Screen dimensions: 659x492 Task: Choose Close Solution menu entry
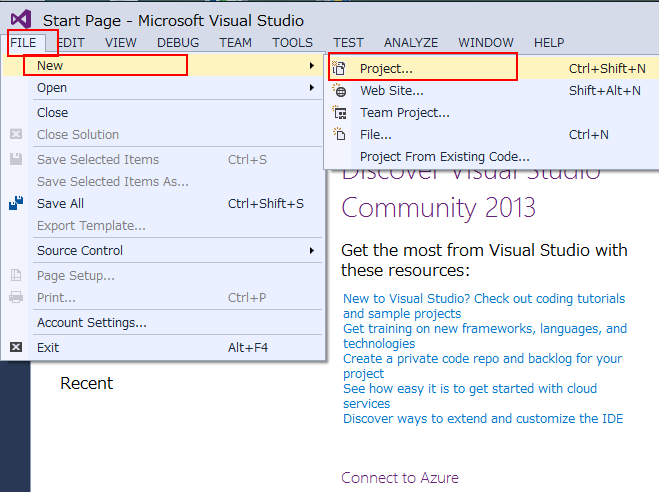click(x=163, y=134)
